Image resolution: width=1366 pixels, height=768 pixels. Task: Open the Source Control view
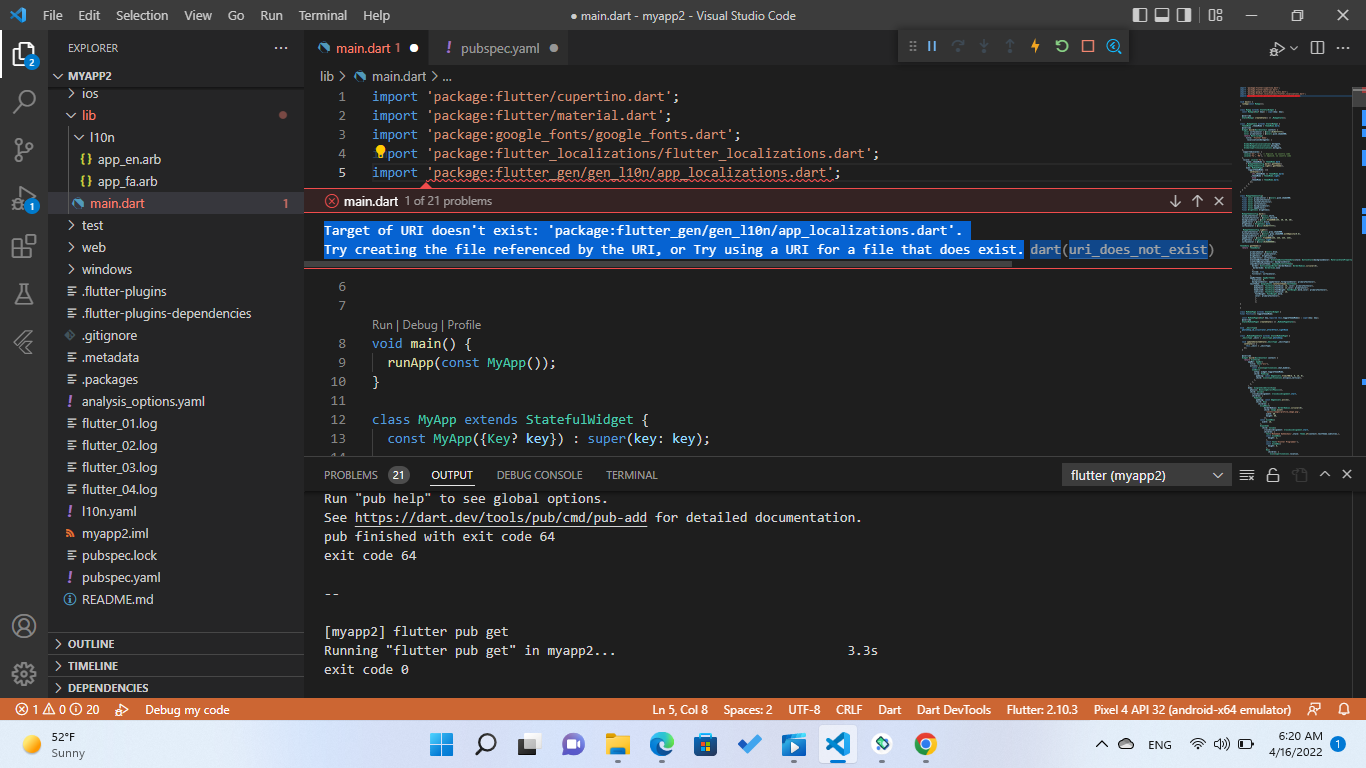coord(24,150)
